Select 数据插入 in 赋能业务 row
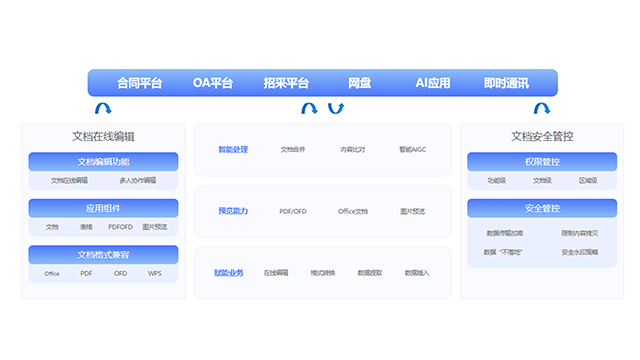 coord(417,273)
